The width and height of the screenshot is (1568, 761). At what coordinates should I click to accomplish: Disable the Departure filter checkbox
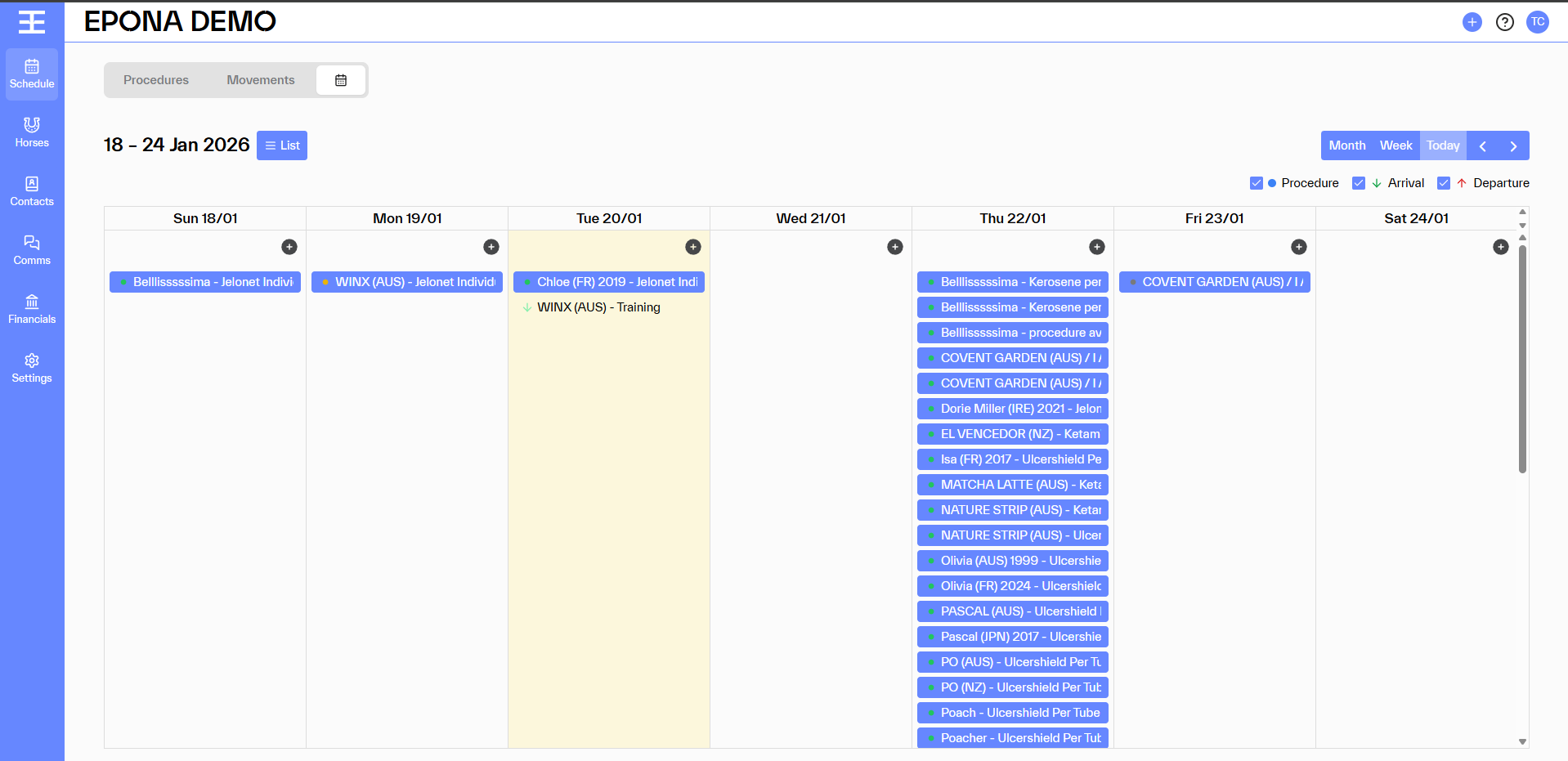pyautogui.click(x=1444, y=183)
